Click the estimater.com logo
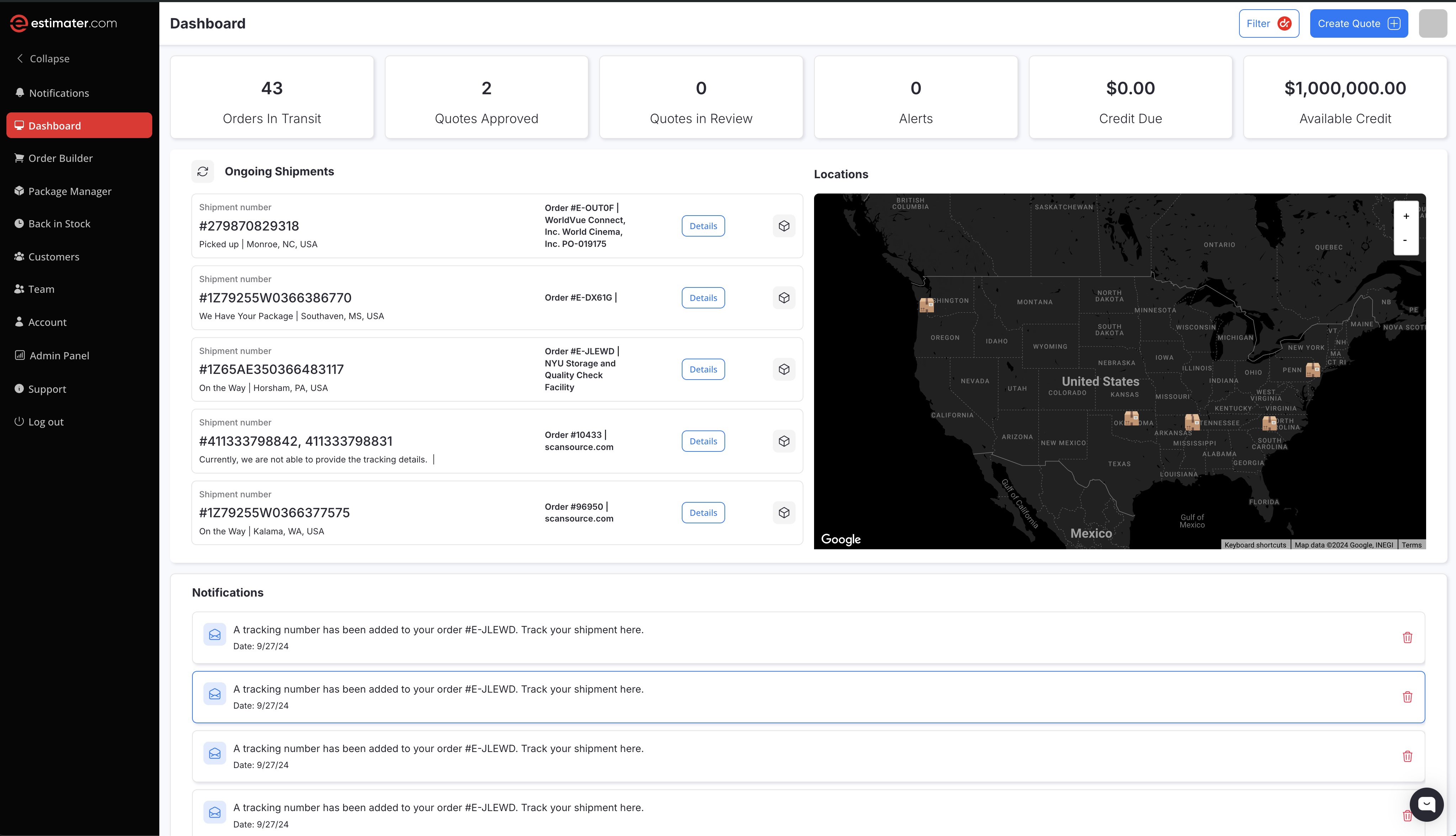 click(x=63, y=23)
